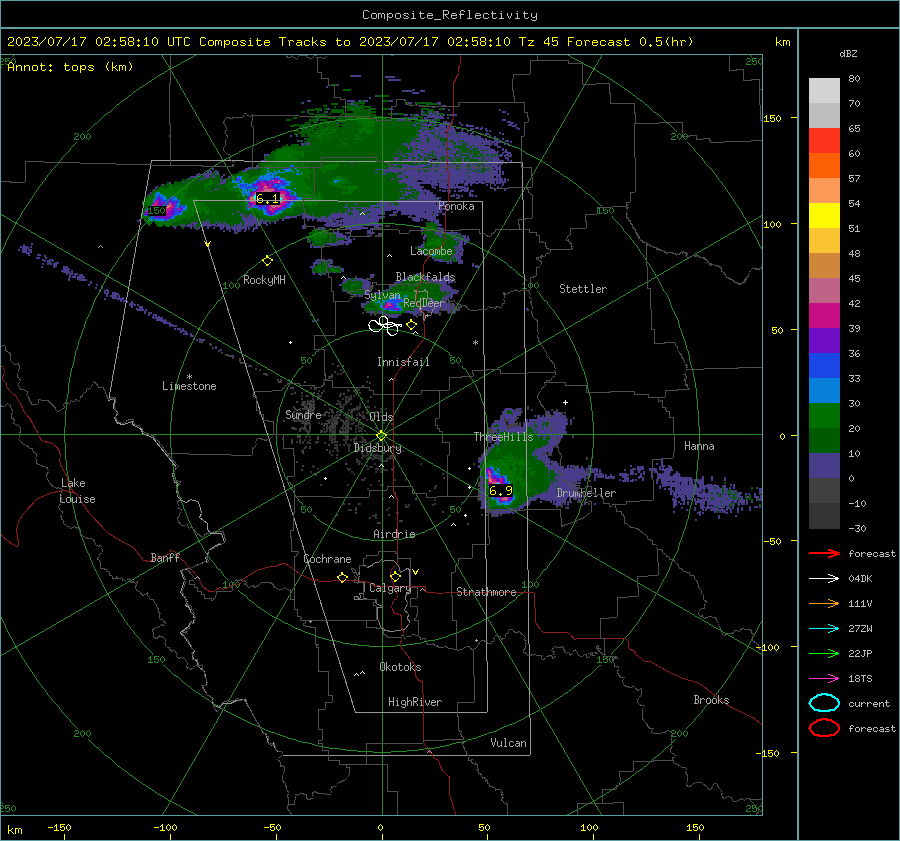The width and height of the screenshot is (900, 841).
Task: Click the red 65-60 dBZ color swatch
Action: [824, 141]
